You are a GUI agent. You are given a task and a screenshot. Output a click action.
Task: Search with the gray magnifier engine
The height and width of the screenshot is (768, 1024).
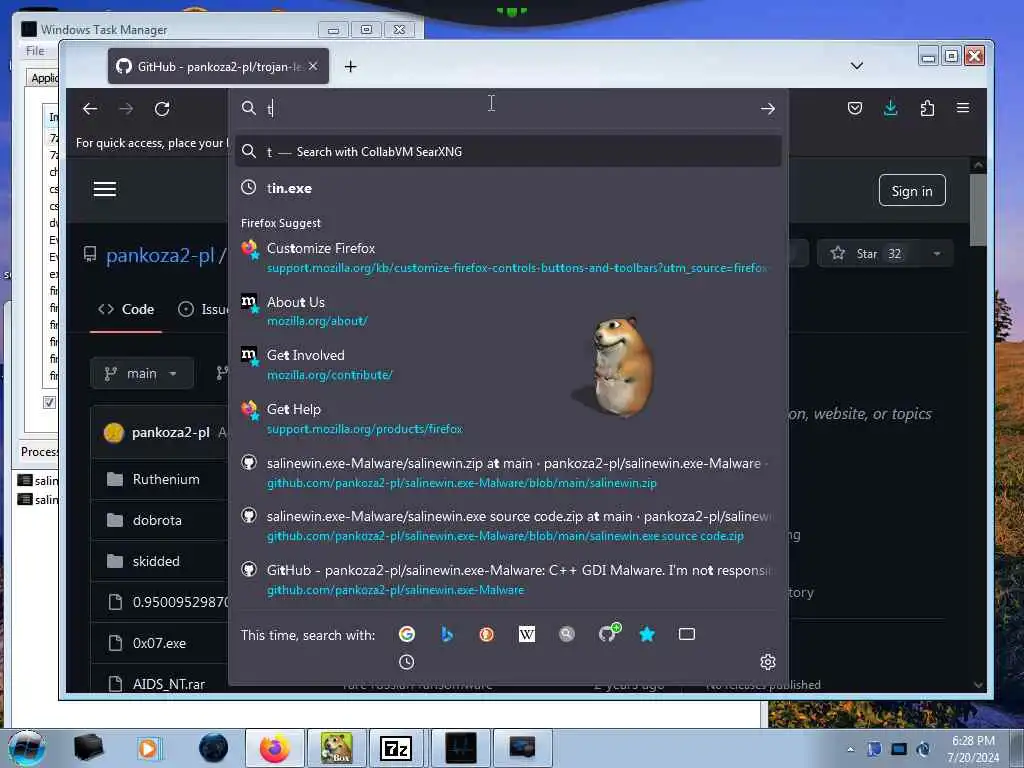click(567, 634)
